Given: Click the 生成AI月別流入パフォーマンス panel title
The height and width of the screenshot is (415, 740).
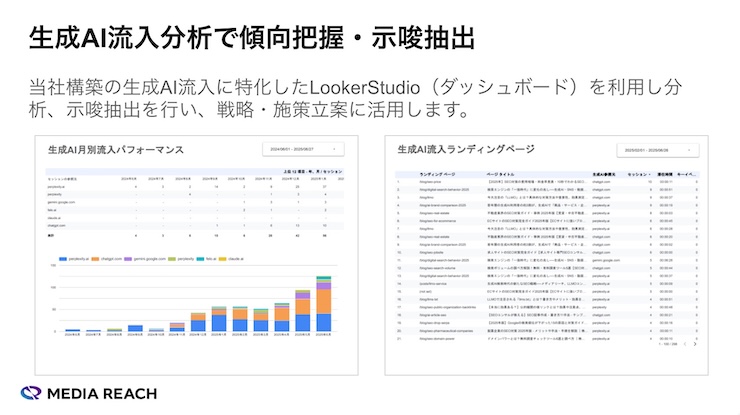Looking at the screenshot, I should [x=116, y=150].
